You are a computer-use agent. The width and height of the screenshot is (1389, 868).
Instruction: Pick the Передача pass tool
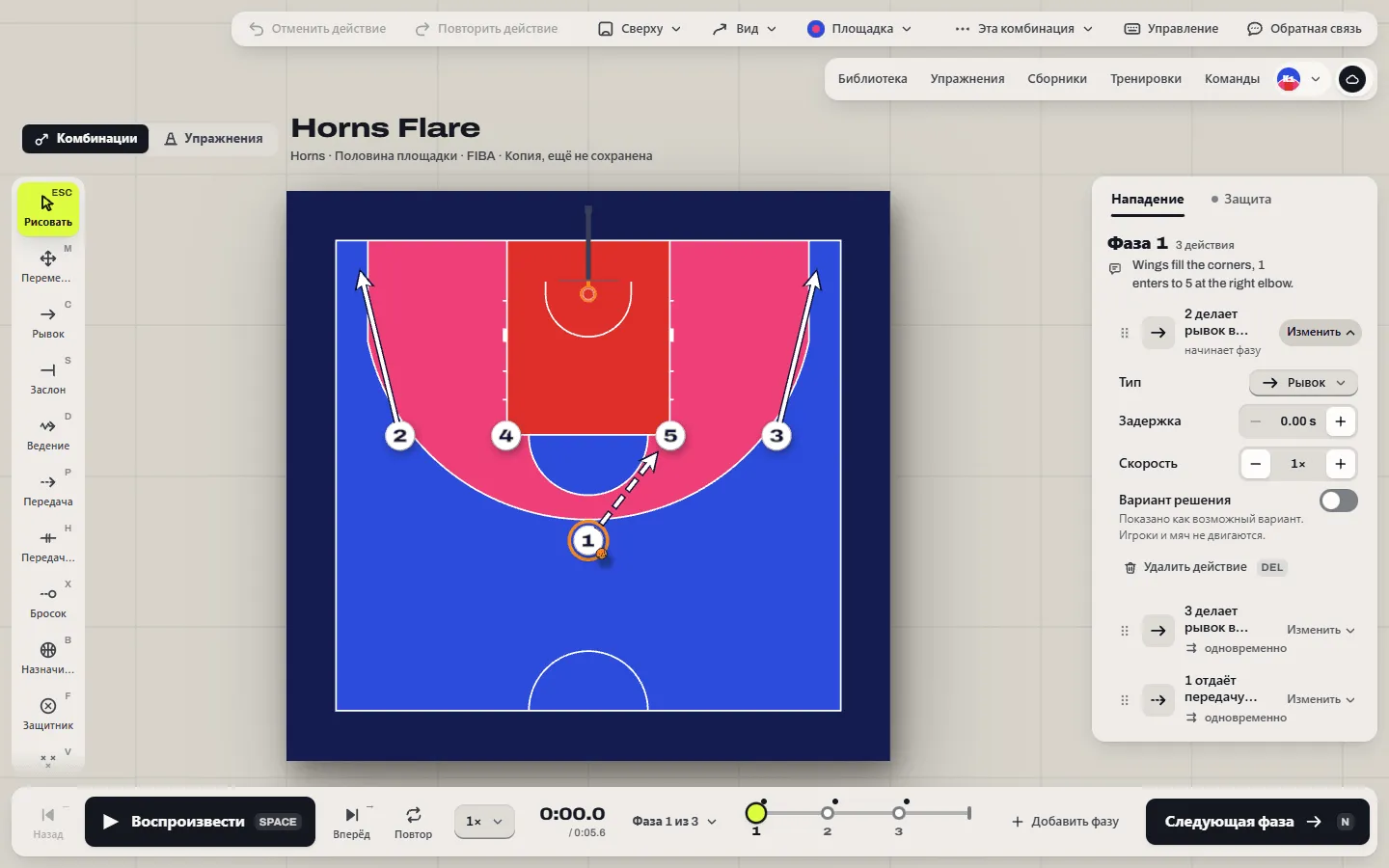(x=48, y=489)
